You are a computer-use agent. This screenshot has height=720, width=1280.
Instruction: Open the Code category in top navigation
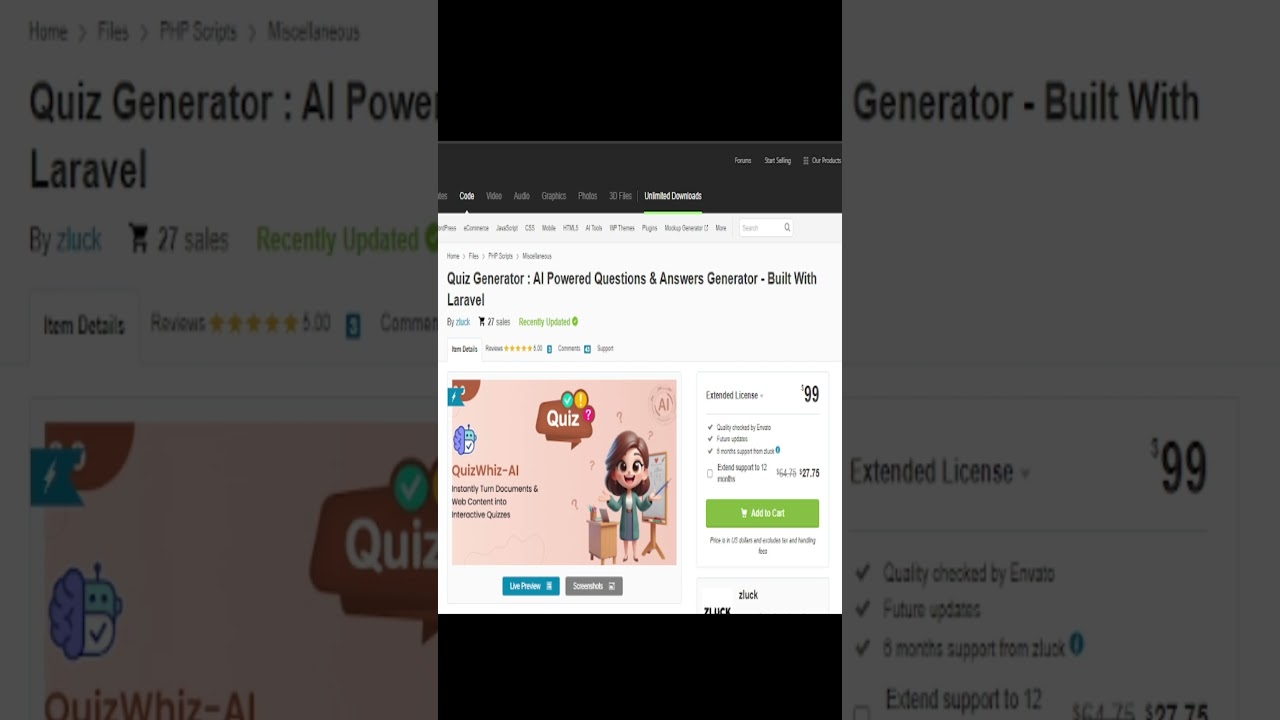point(467,196)
